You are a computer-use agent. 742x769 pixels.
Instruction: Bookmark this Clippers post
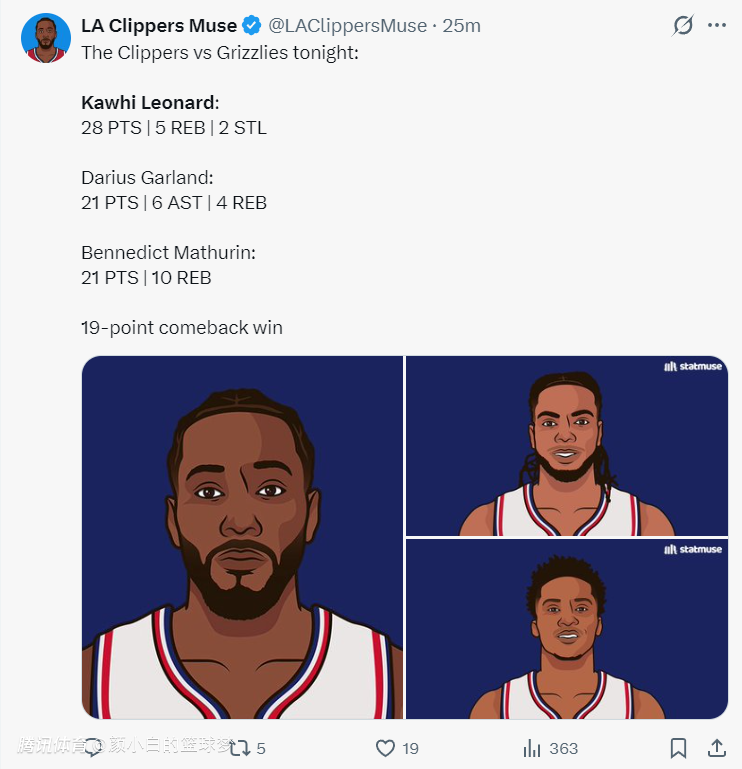(678, 748)
